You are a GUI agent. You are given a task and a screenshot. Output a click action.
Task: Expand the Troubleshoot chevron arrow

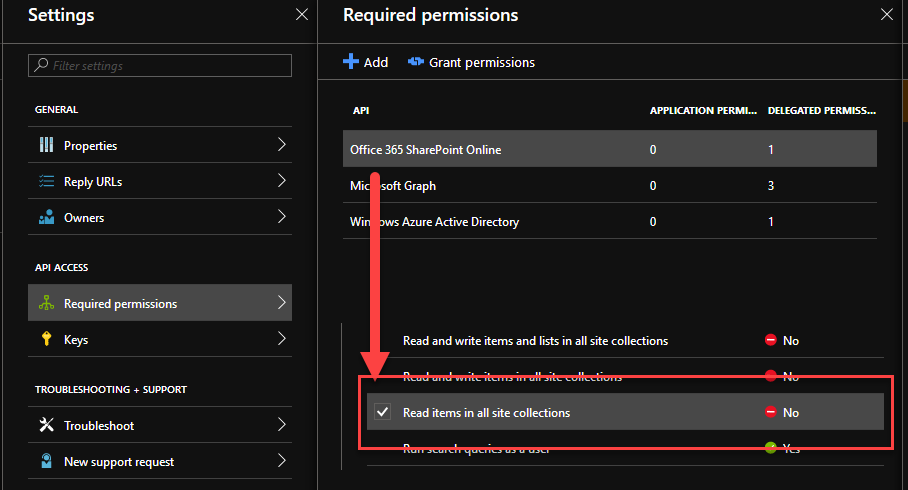click(281, 426)
